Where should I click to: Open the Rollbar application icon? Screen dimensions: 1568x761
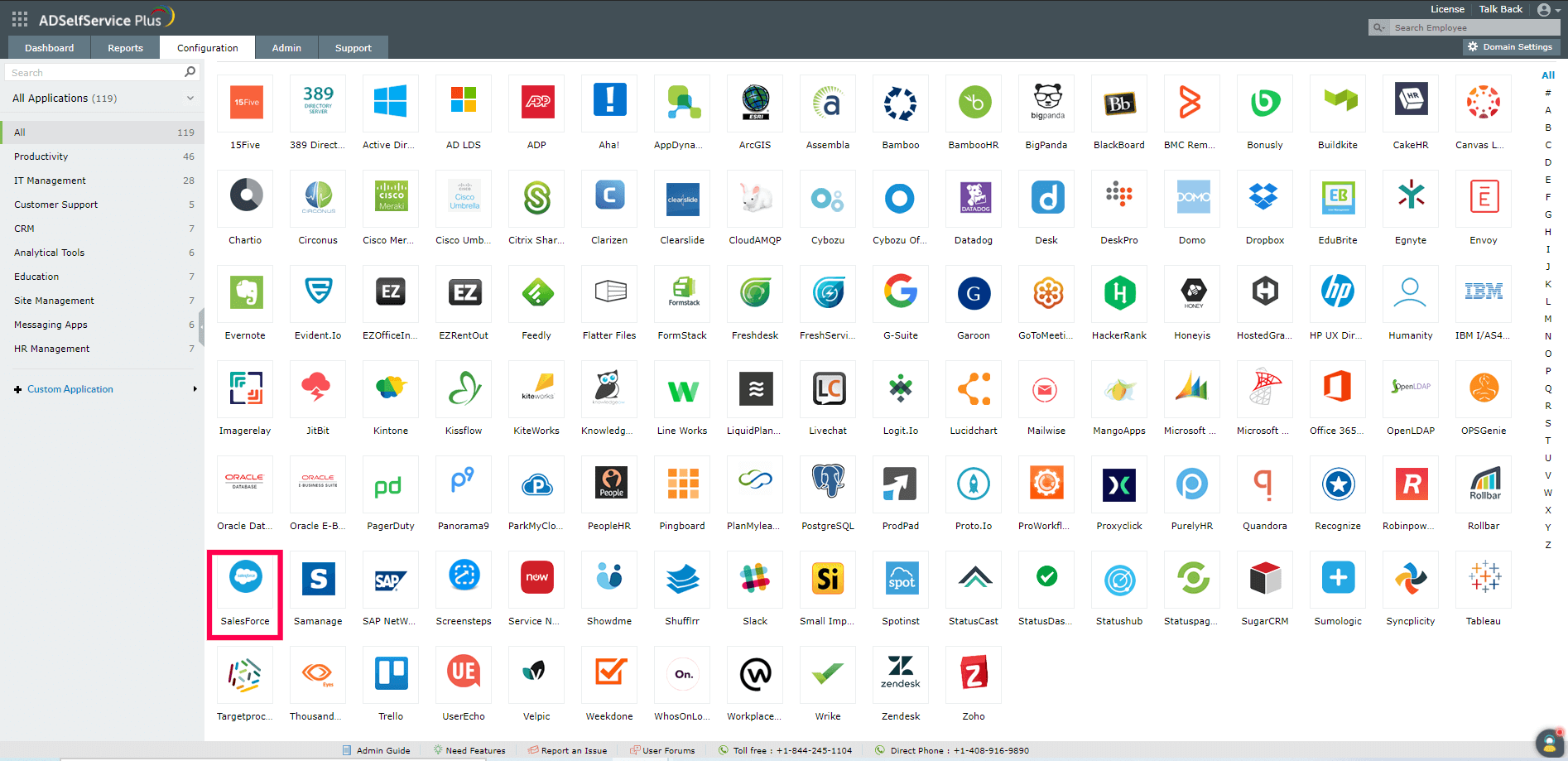coord(1484,483)
